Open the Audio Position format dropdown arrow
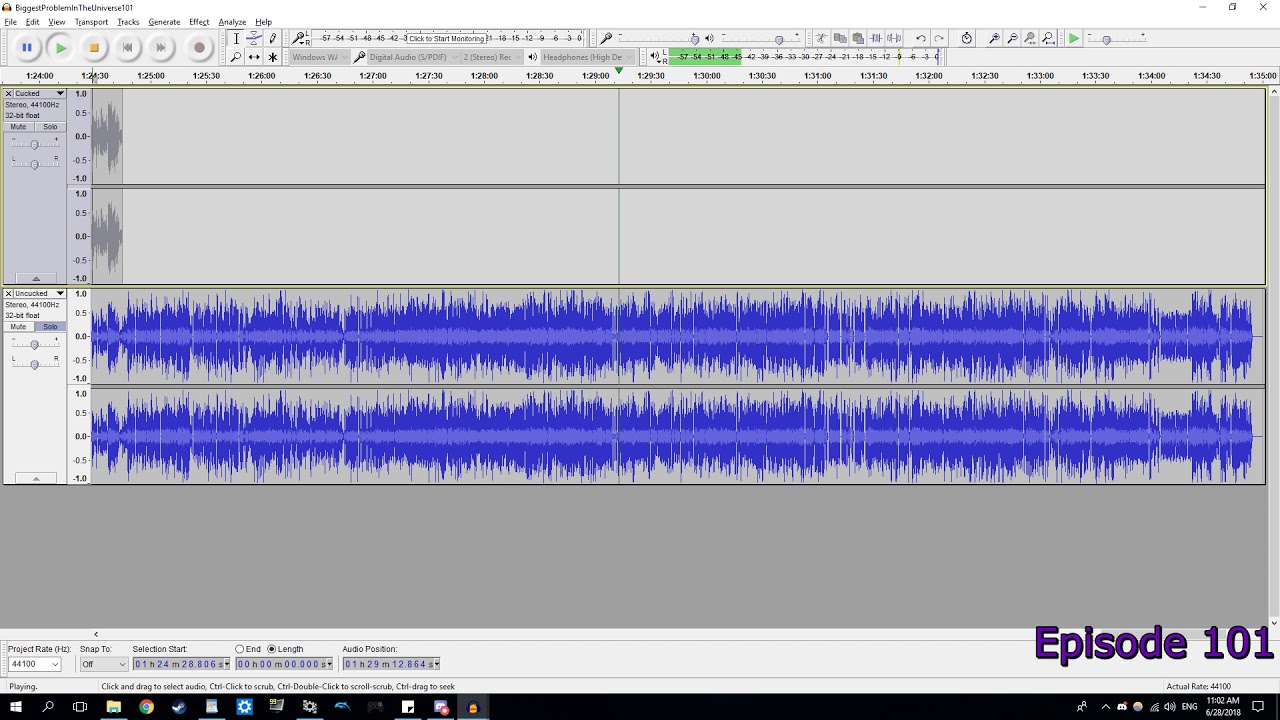The height and width of the screenshot is (720, 1280). click(437, 664)
